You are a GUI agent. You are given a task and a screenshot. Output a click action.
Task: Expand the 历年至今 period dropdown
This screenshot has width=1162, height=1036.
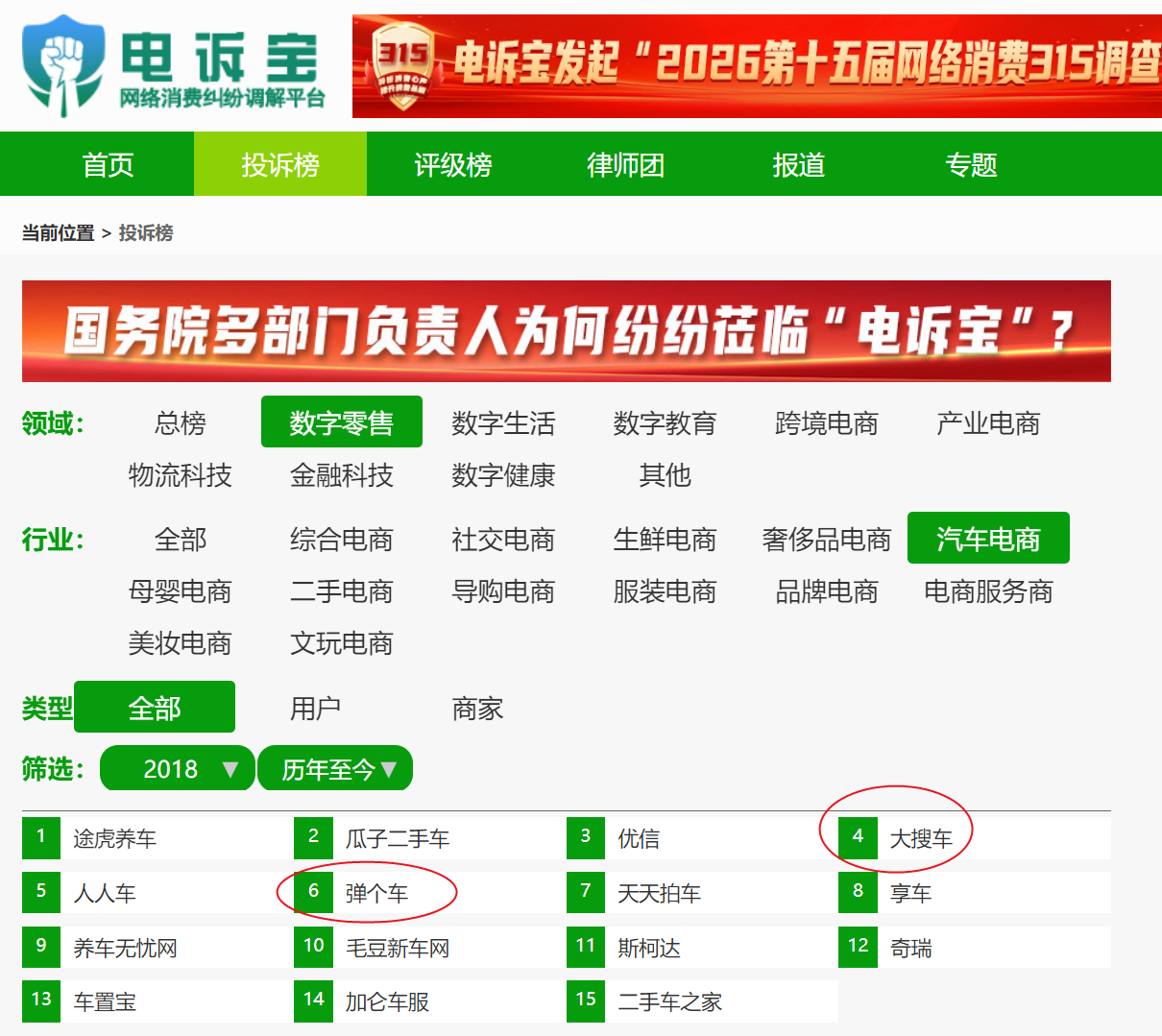(336, 769)
